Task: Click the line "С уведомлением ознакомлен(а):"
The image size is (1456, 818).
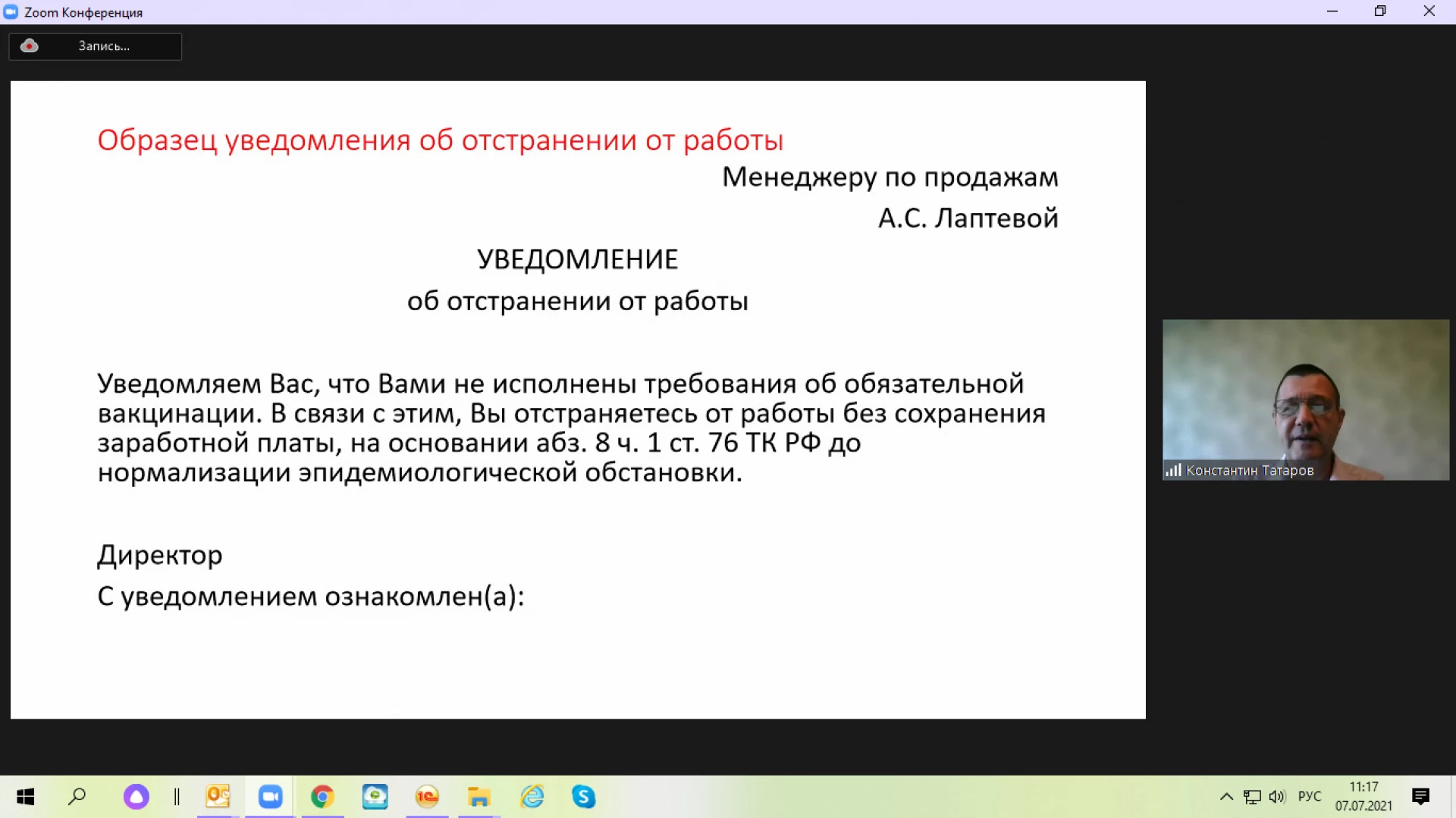Action: (x=311, y=597)
